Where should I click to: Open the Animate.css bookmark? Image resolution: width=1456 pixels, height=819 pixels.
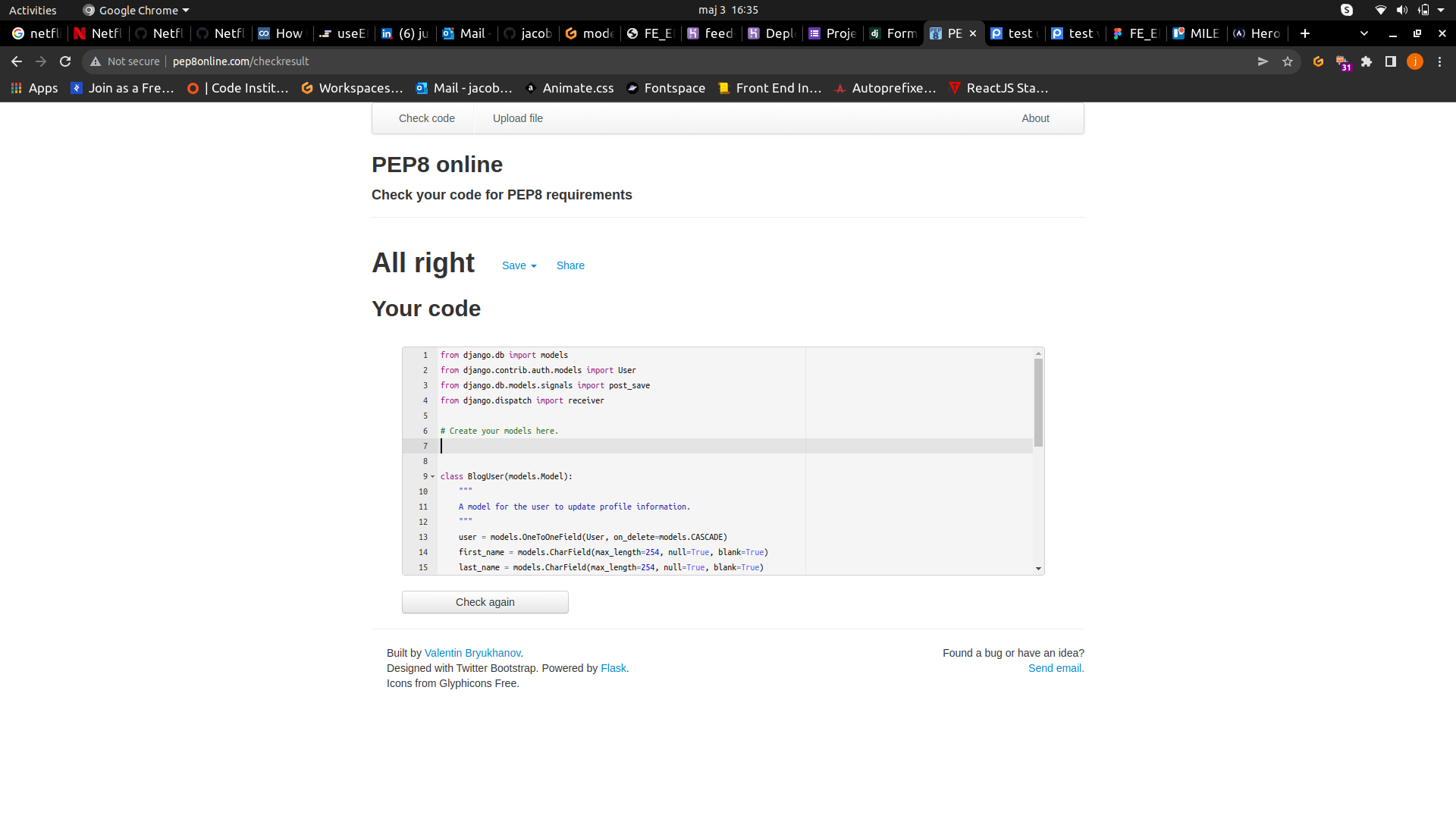tap(569, 88)
